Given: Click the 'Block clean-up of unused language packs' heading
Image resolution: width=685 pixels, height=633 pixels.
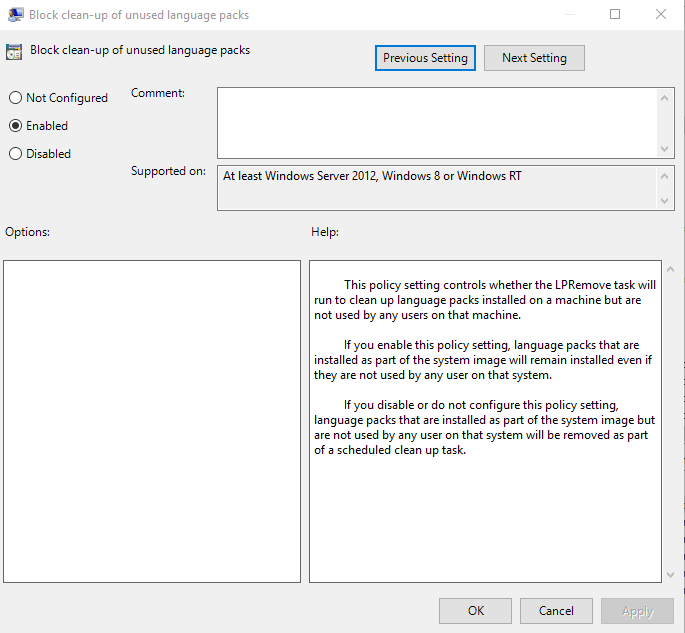Looking at the screenshot, I should (140, 50).
